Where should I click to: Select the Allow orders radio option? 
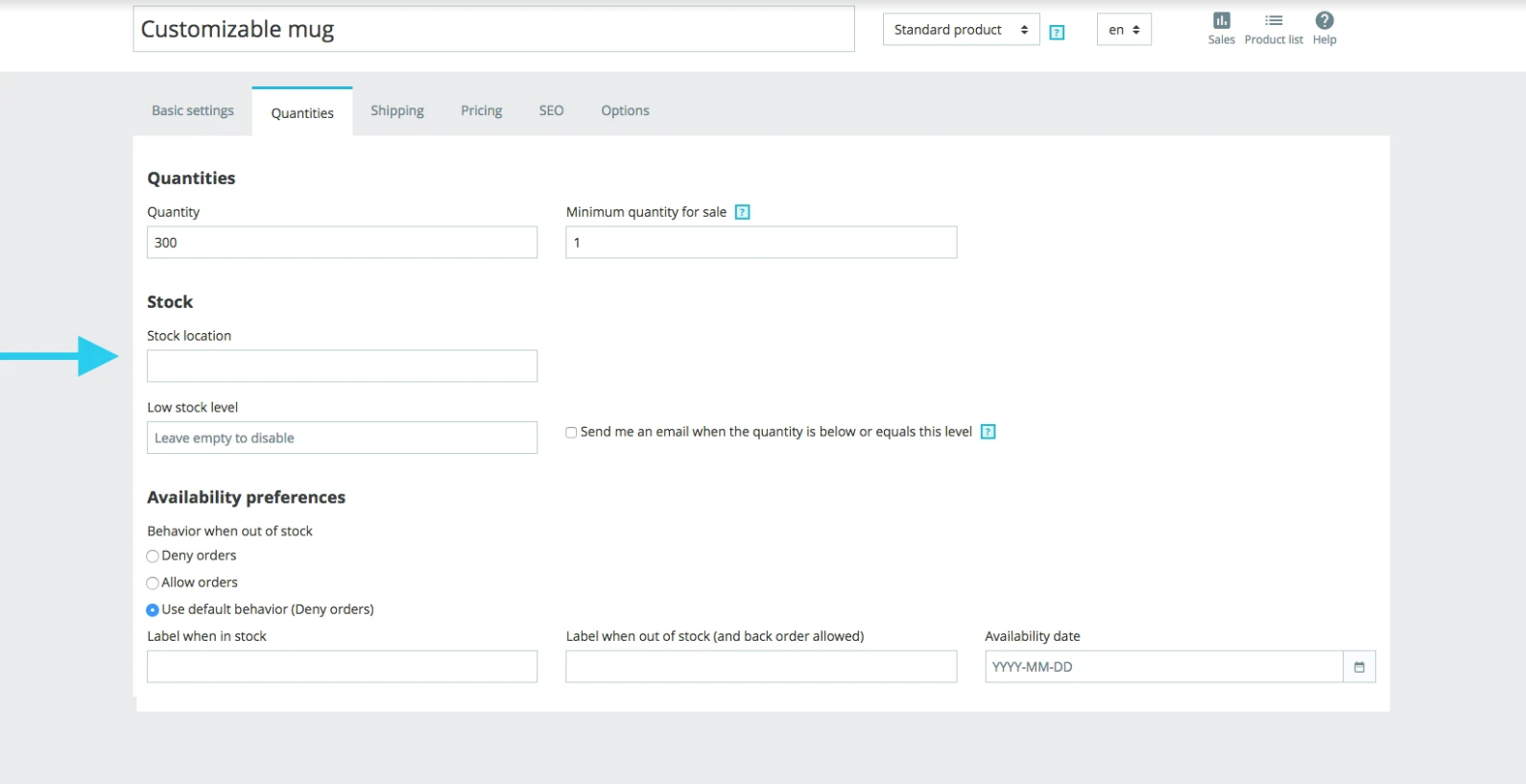click(x=153, y=583)
